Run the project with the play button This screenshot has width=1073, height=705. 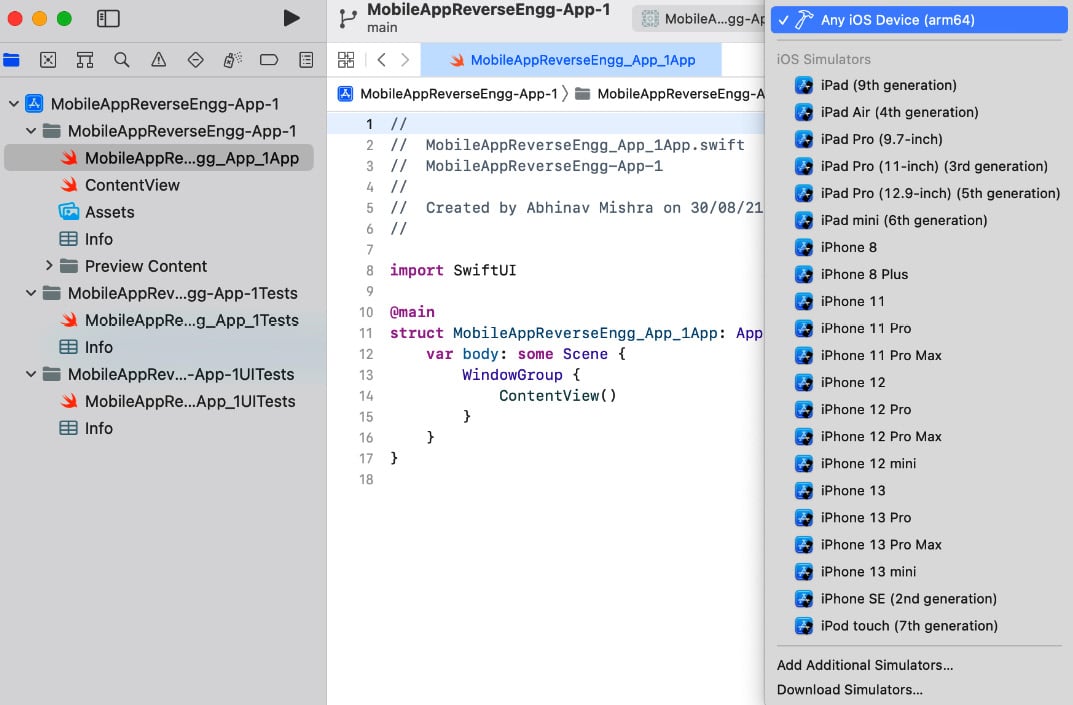[x=292, y=18]
